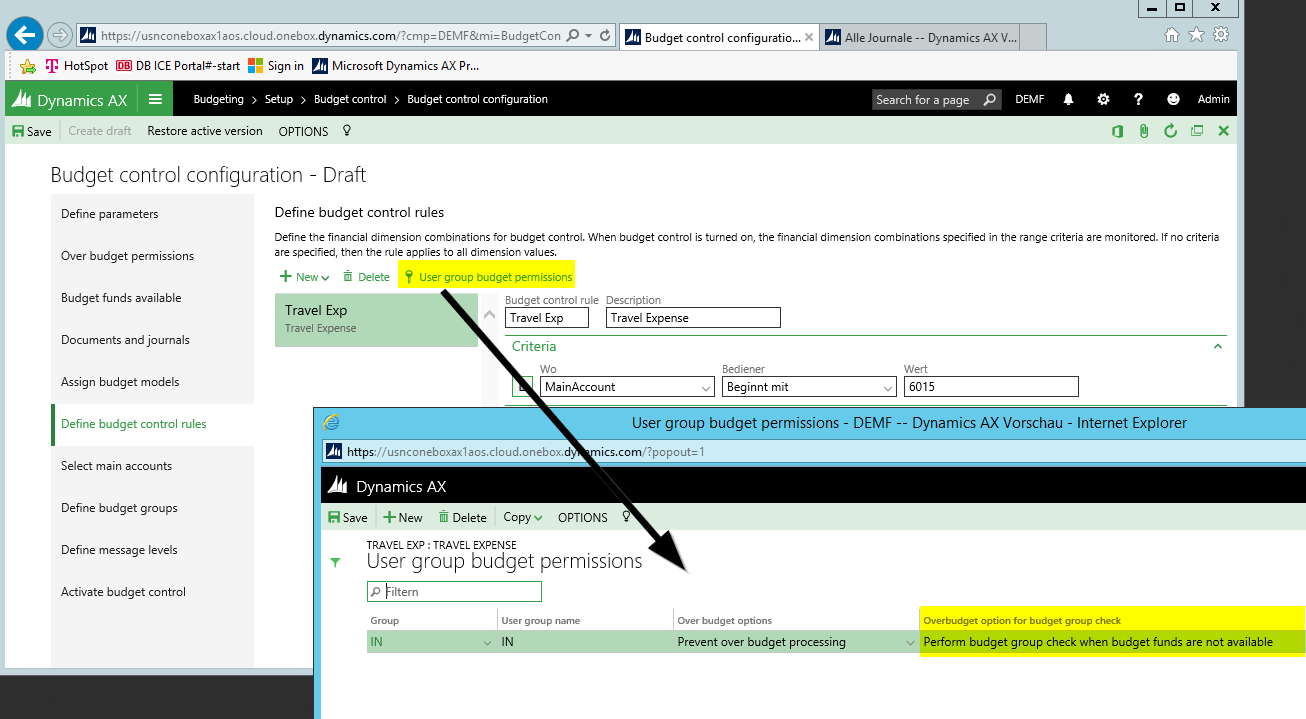
Task: Switch to the 'Alle Journale' browser tab
Action: pyautogui.click(x=930, y=37)
